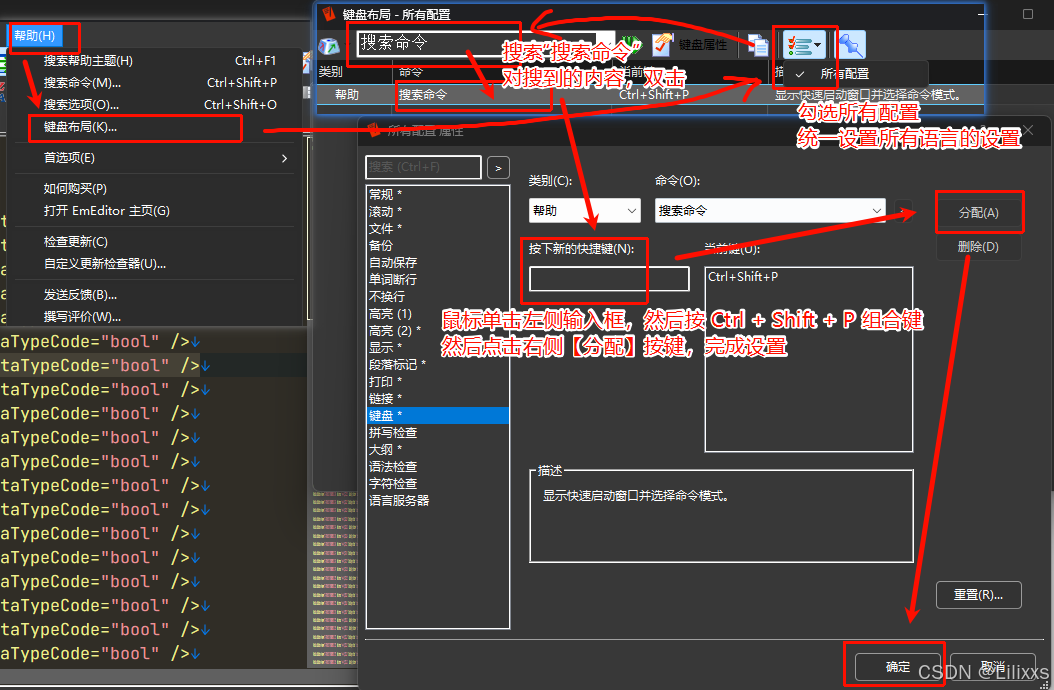Open the configuration list dropdown icon

(804, 46)
